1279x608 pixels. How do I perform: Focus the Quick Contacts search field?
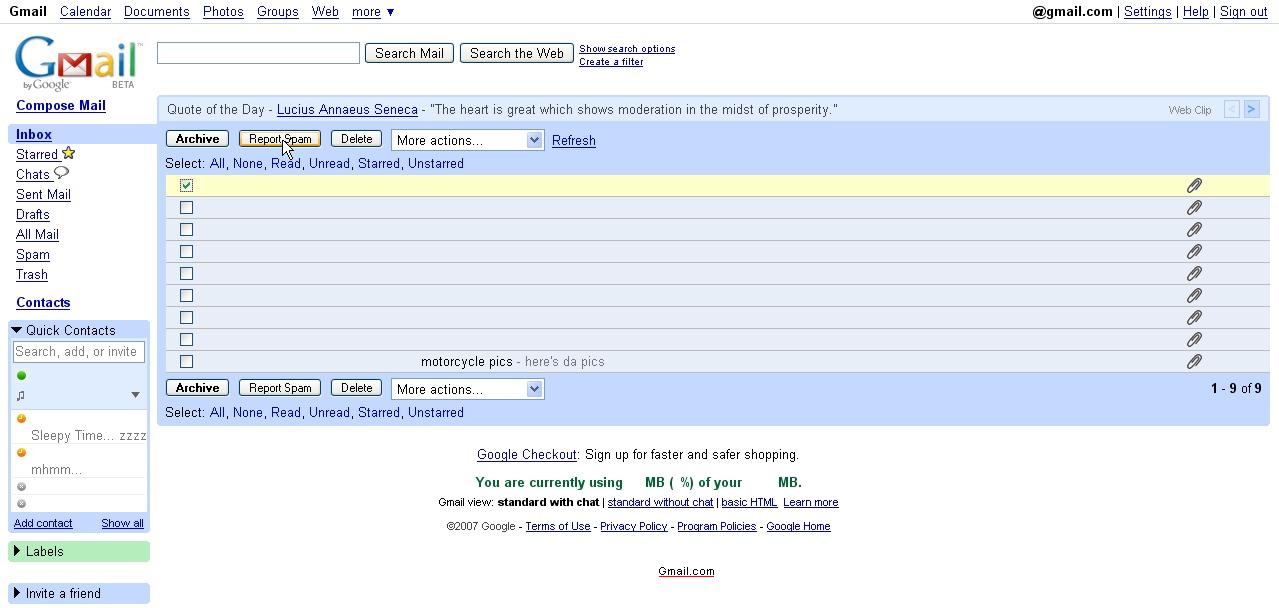(79, 352)
